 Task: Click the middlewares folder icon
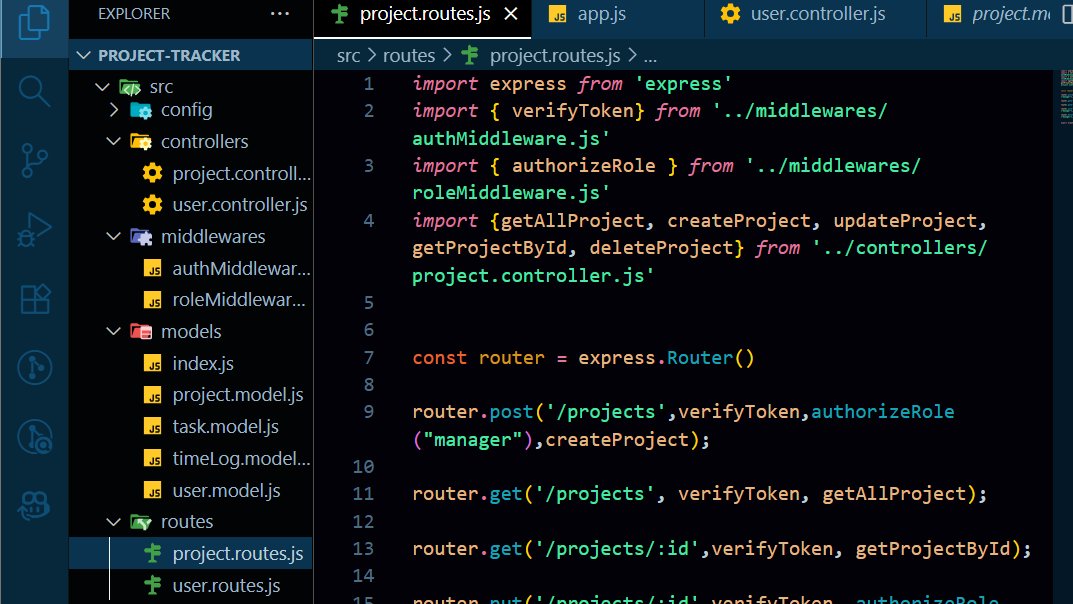tap(141, 237)
